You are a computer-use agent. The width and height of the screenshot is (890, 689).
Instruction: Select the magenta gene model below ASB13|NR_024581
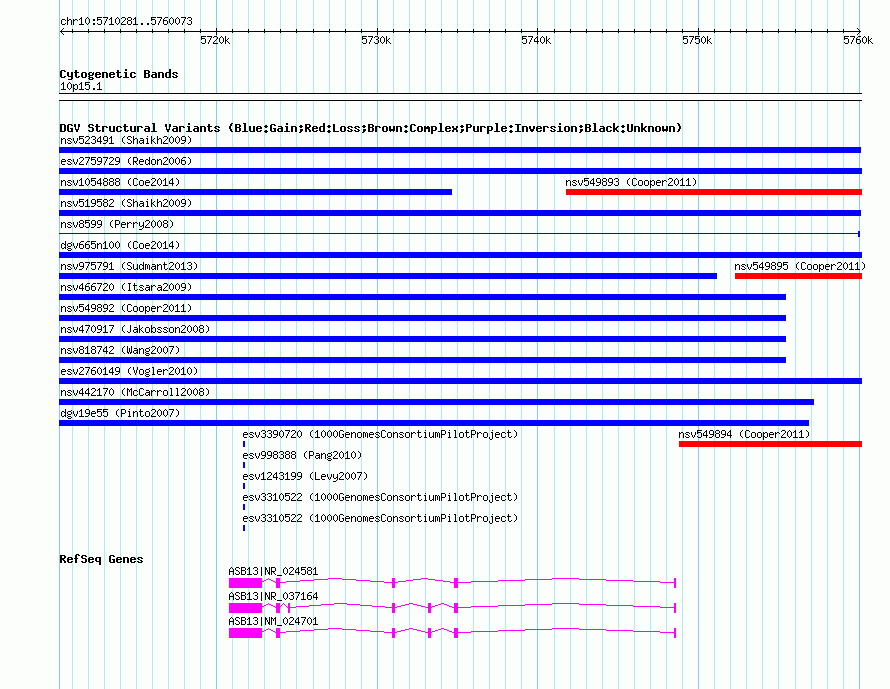[x=452, y=583]
